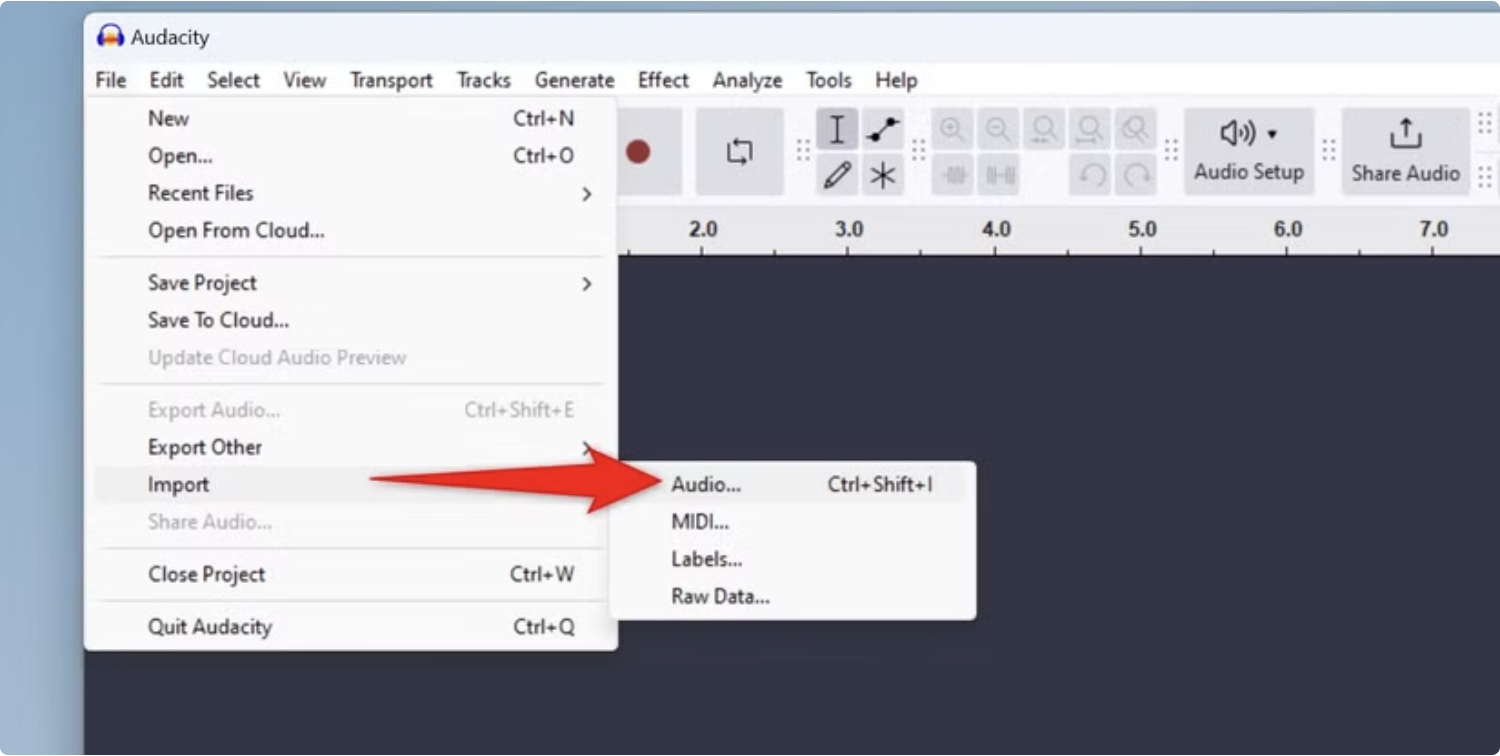Click the Share Audio button
This screenshot has height=756, width=1500.
(1406, 152)
